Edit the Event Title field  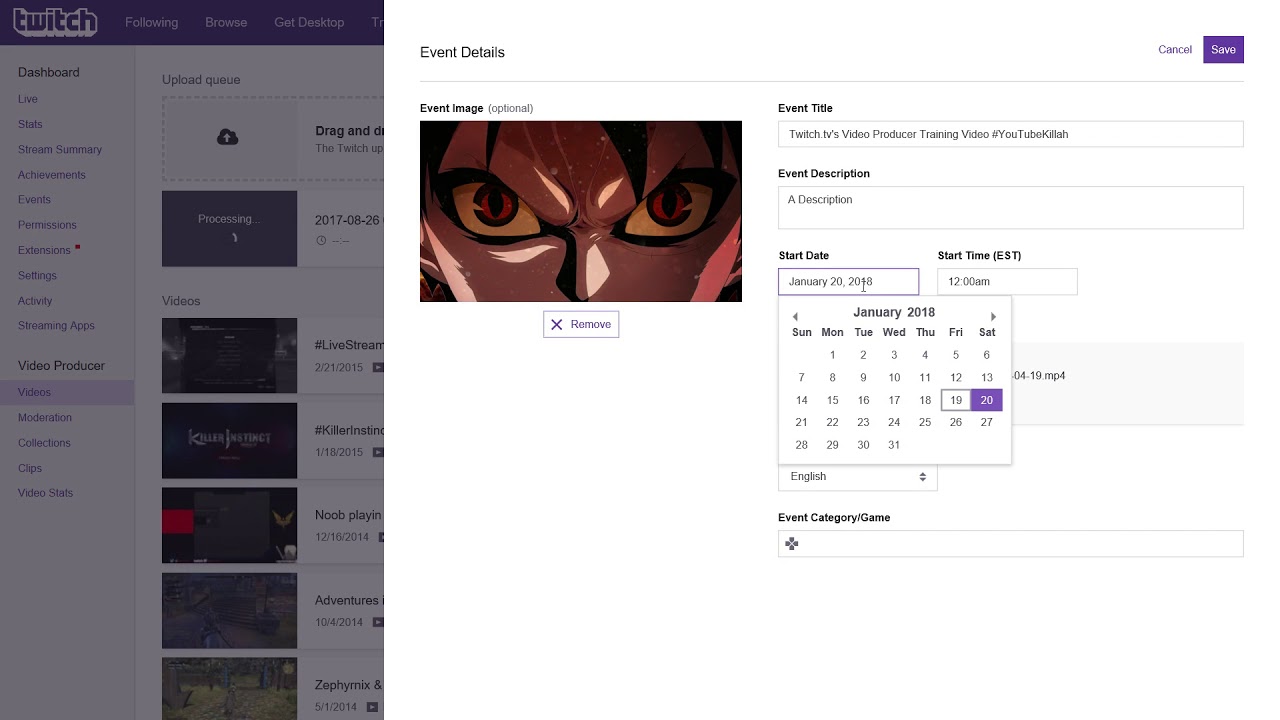[x=1010, y=134]
